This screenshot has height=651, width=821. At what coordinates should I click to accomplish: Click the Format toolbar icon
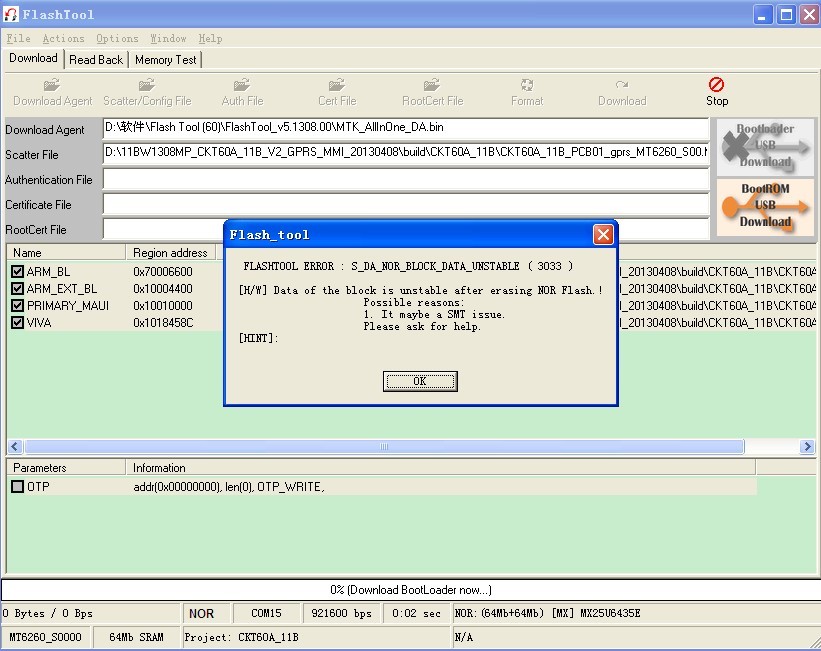point(527,85)
